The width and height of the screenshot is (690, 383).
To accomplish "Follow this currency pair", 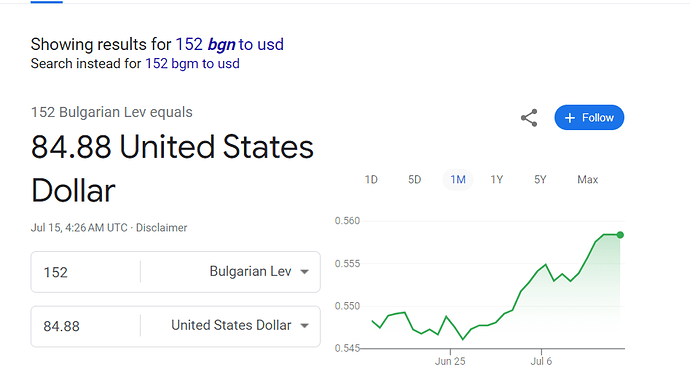I will coord(589,118).
